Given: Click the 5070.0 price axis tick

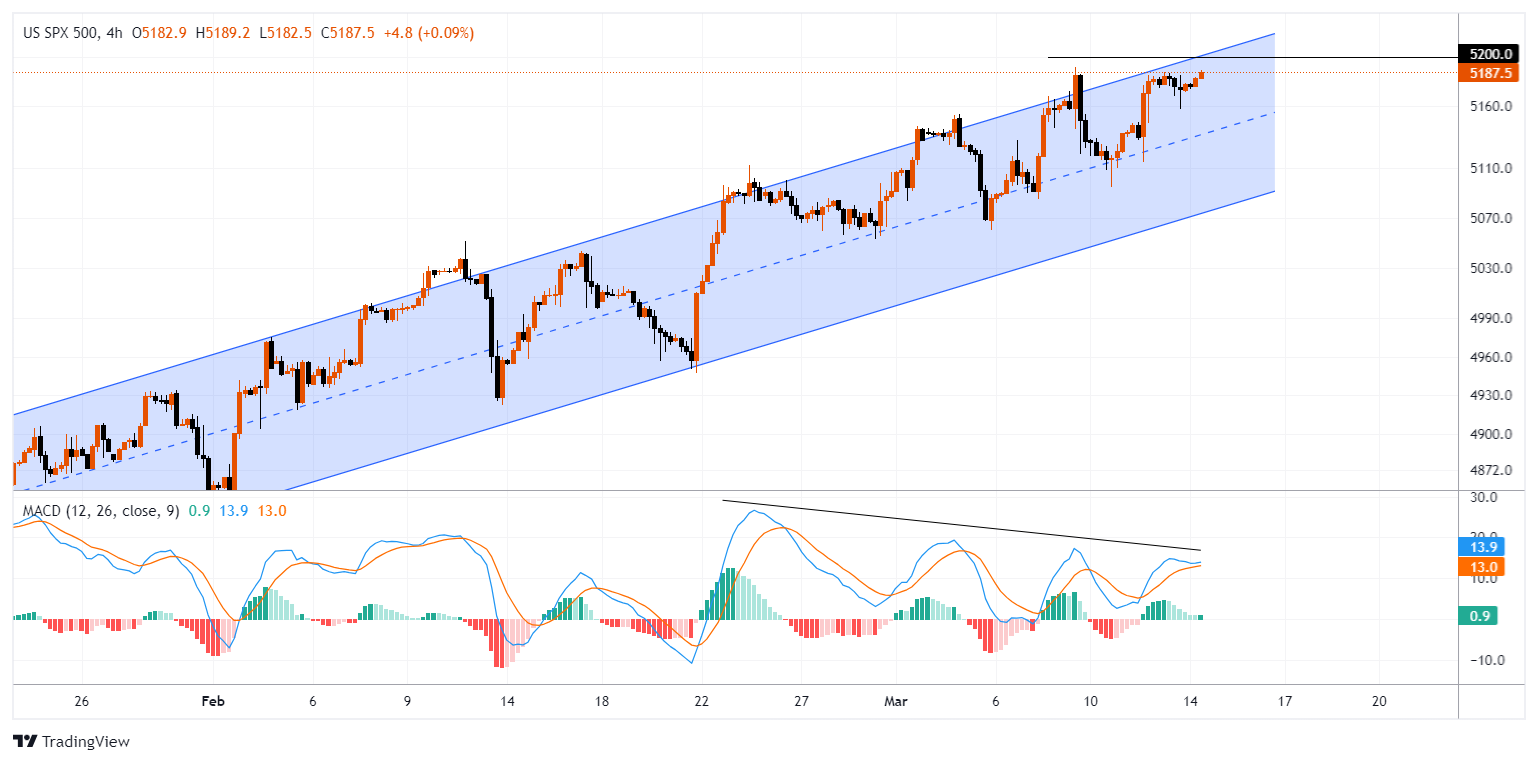Looking at the screenshot, I should (1490, 218).
